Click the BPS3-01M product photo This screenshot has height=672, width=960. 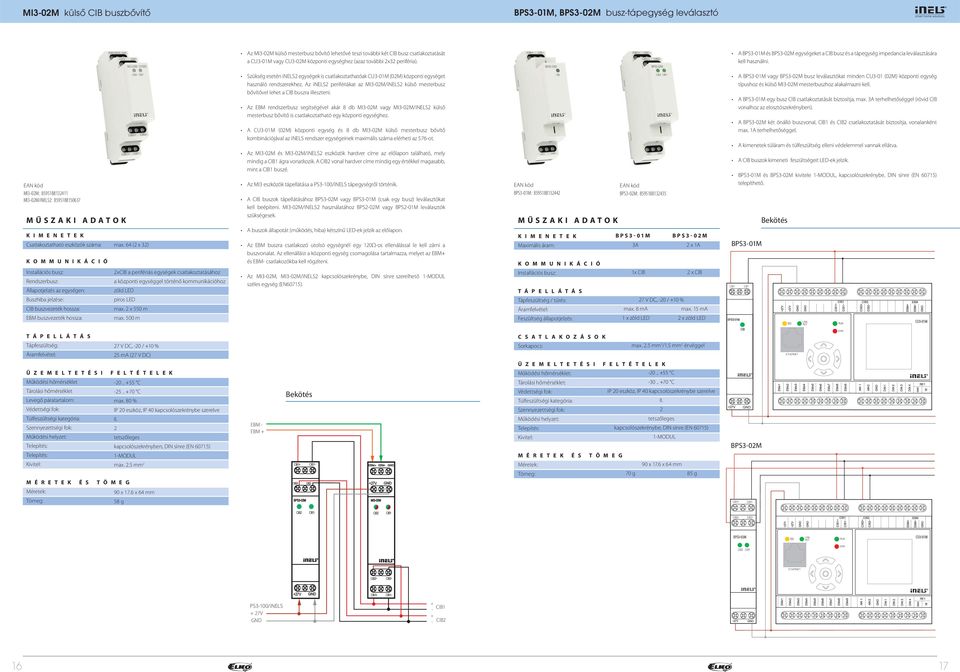click(542, 108)
